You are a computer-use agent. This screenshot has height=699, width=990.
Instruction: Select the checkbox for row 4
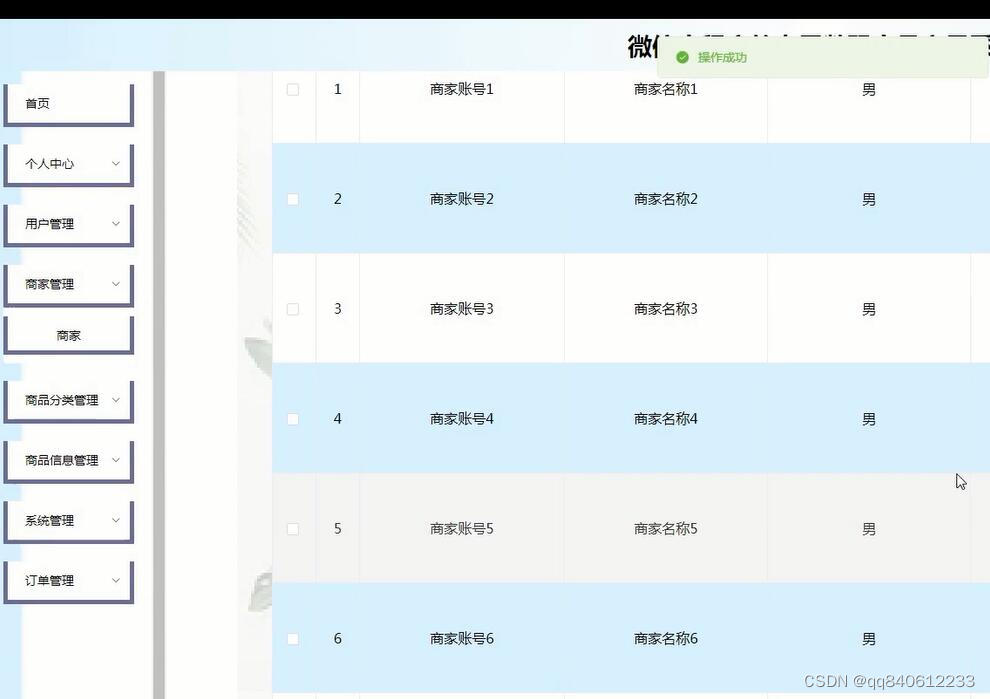point(293,419)
